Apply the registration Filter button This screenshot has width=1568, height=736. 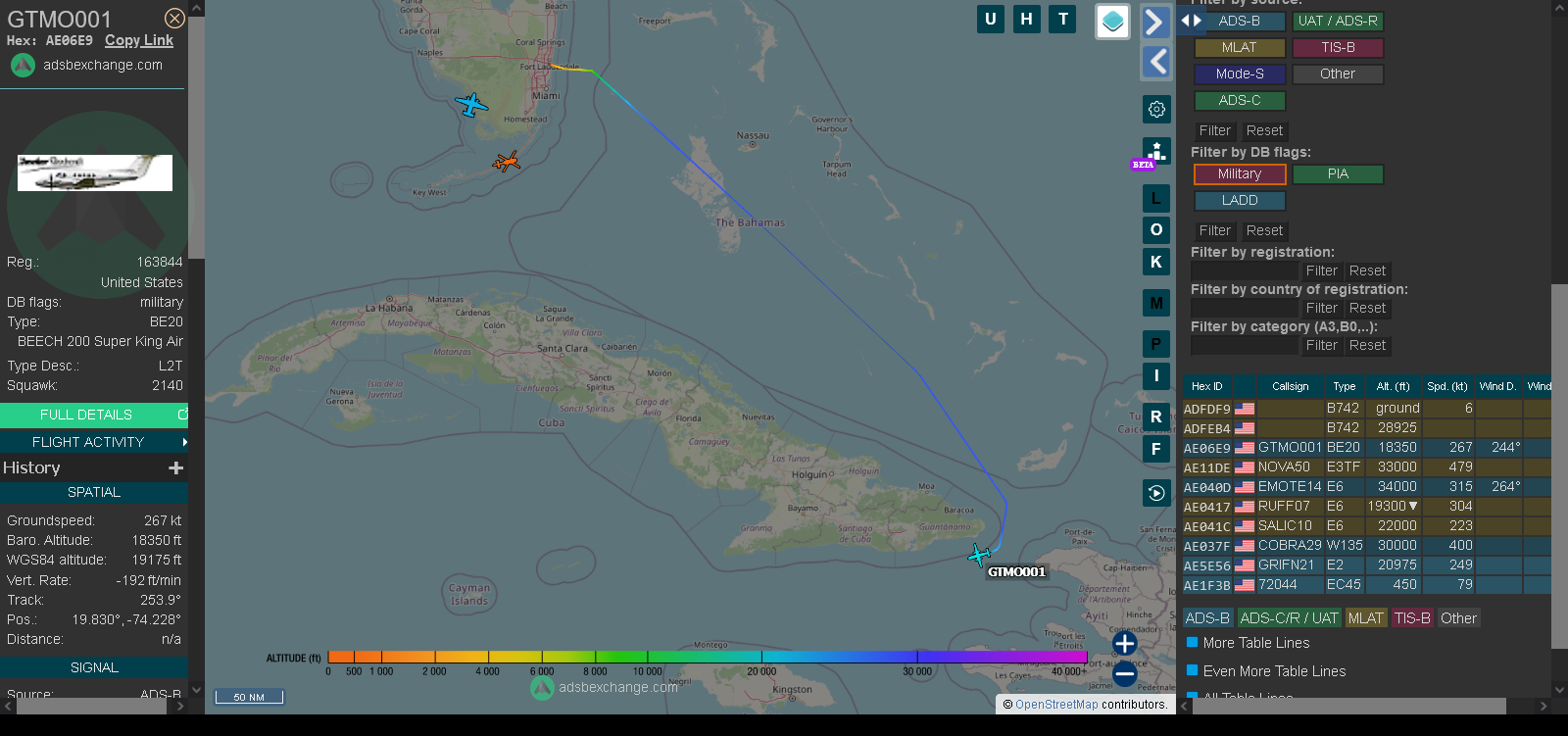click(1322, 270)
